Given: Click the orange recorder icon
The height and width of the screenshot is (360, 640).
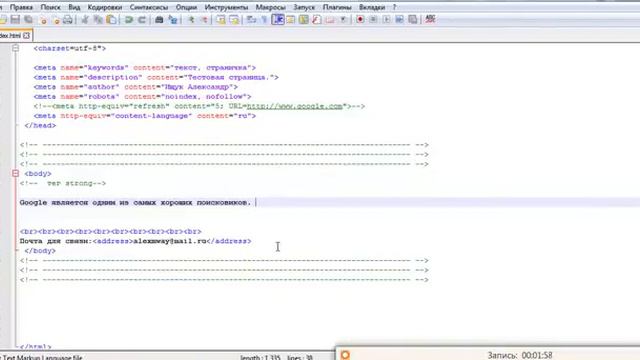Looking at the screenshot, I should pyautogui.click(x=345, y=355).
